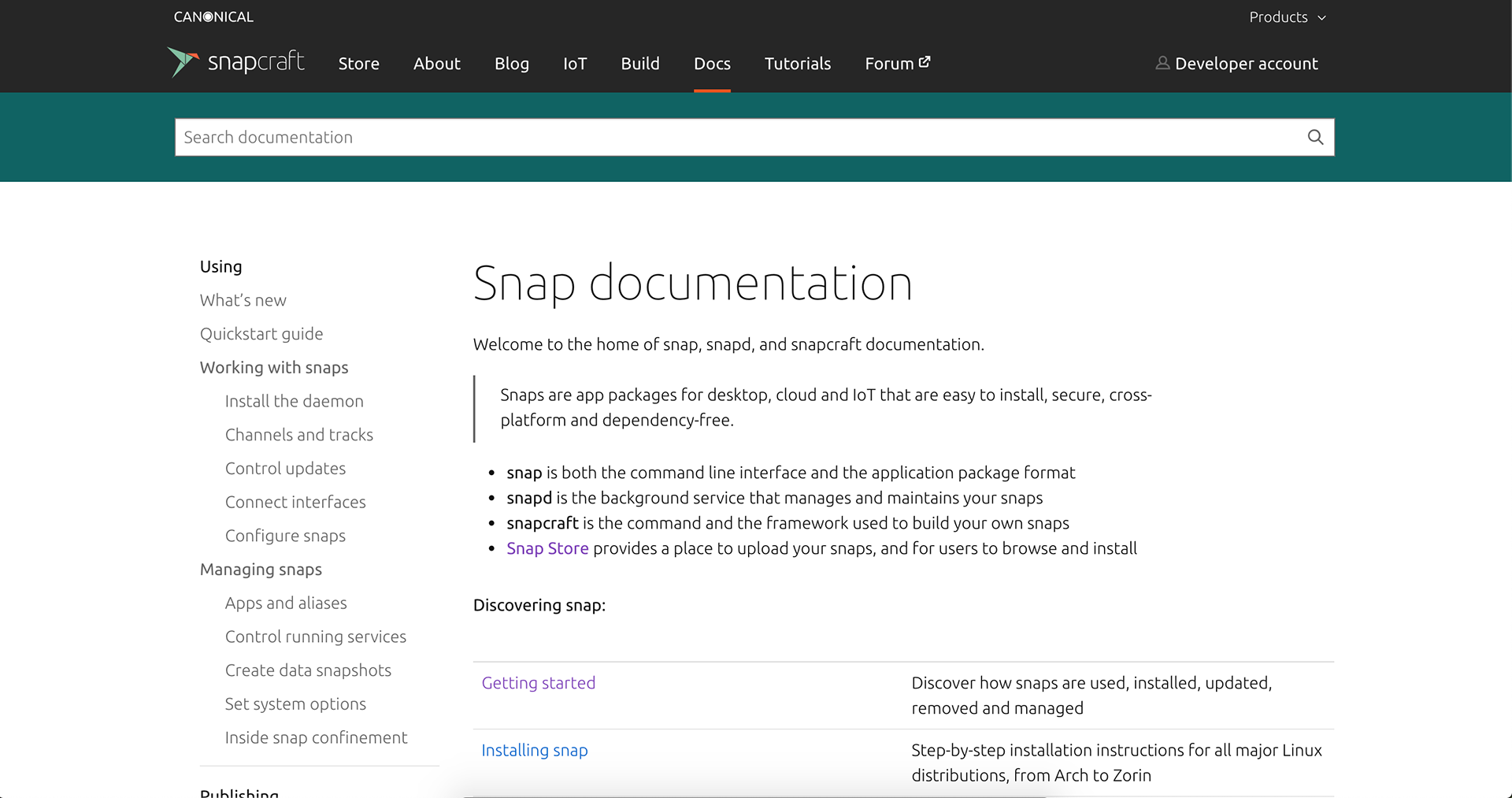Click bullet 'snapcraft is the command and the framework'
Image resolution: width=1512 pixels, height=798 pixels.
pos(787,523)
